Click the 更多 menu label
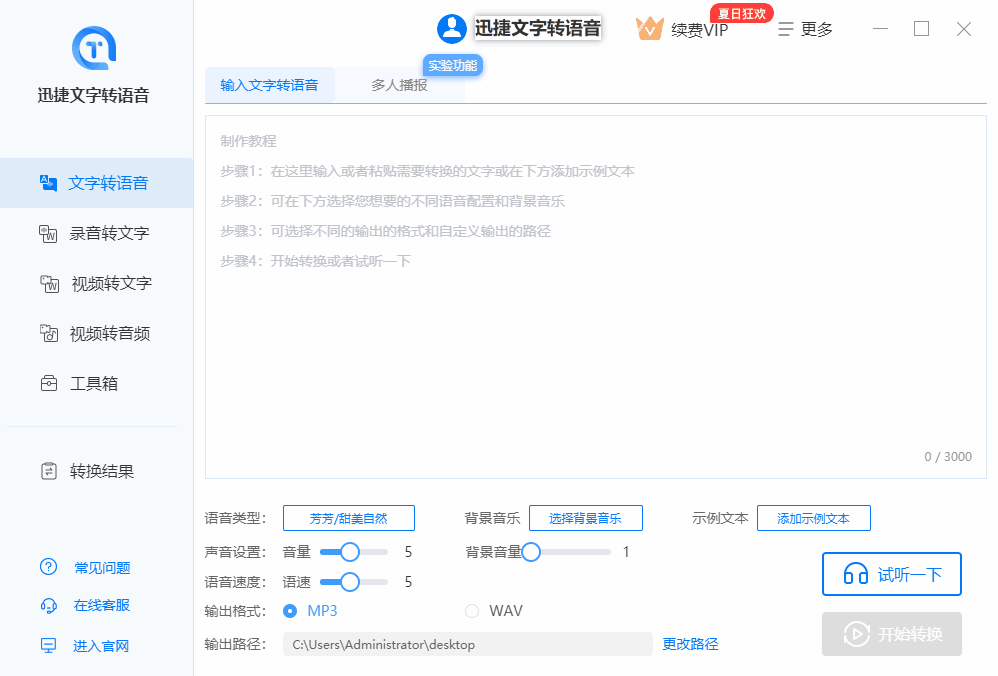998x676 pixels. pyautogui.click(x=817, y=29)
